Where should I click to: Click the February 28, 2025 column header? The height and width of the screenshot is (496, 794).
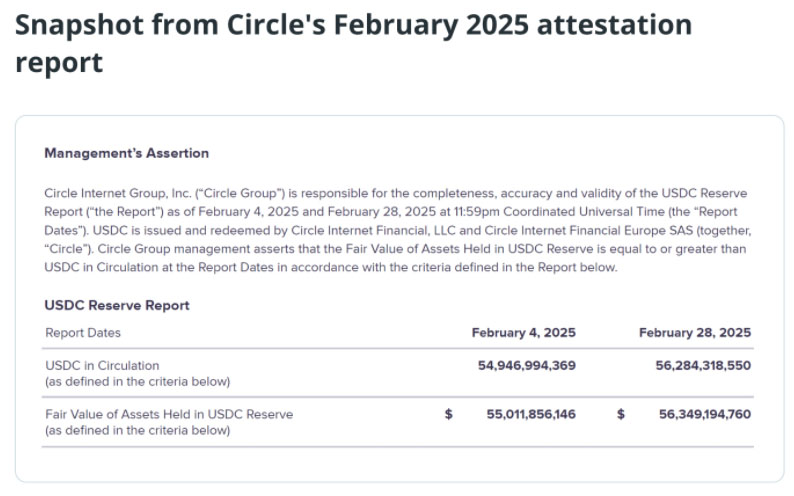point(695,333)
